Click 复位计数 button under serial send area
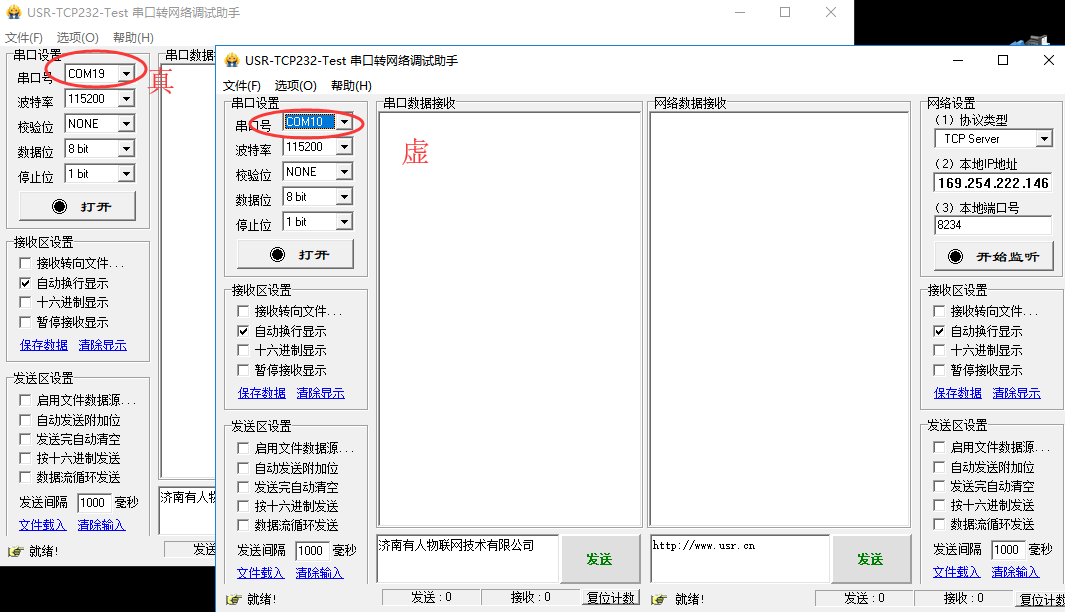The image size is (1065, 612). coord(610,598)
